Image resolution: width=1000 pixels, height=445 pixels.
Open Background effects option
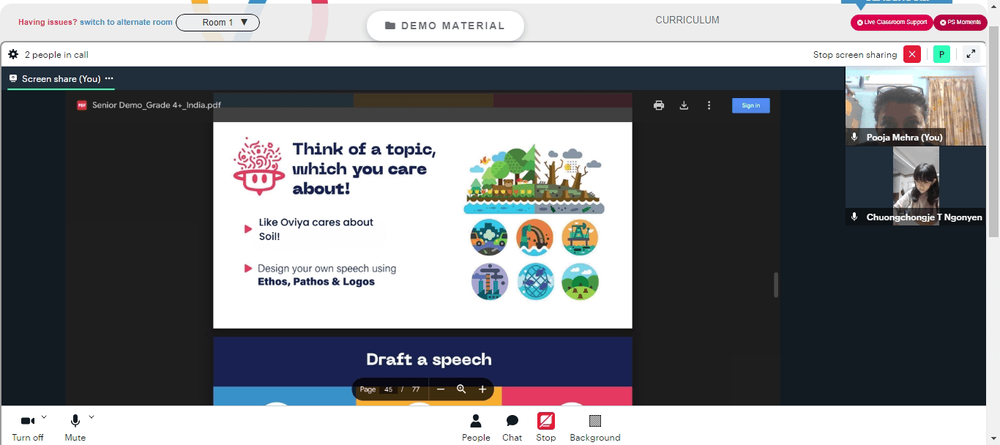595,428
